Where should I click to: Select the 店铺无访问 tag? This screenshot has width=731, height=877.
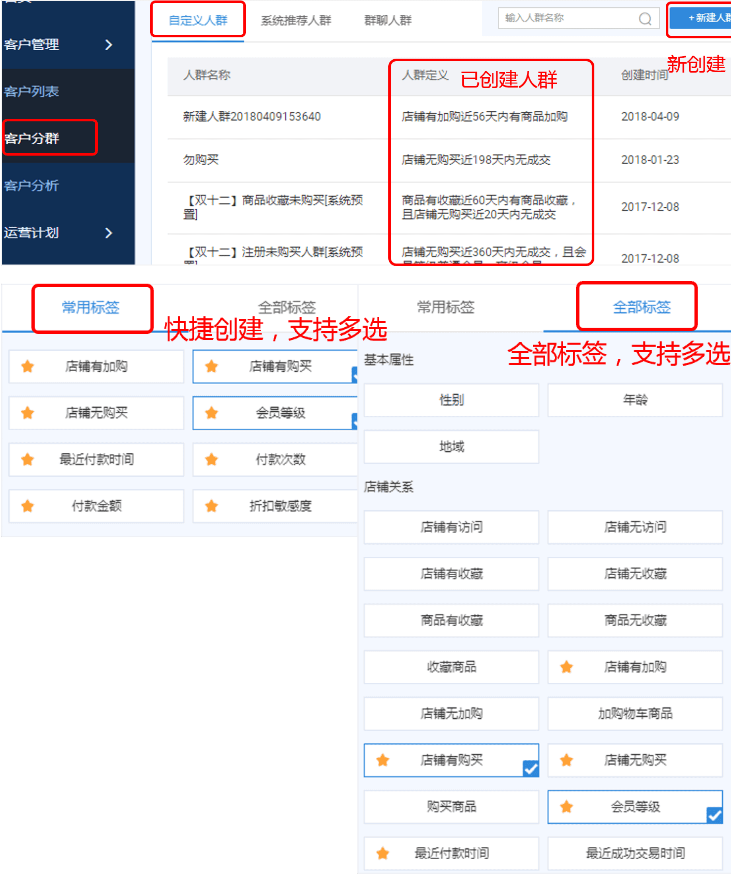pos(635,527)
